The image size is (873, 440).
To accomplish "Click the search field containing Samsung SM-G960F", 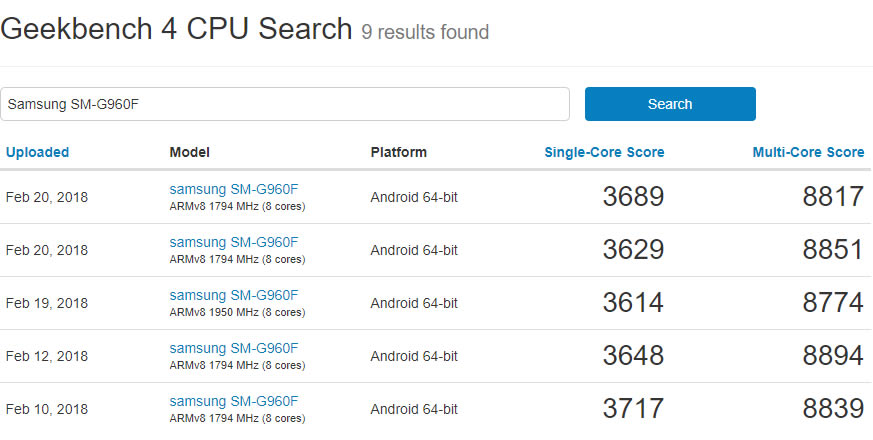I will tap(285, 104).
